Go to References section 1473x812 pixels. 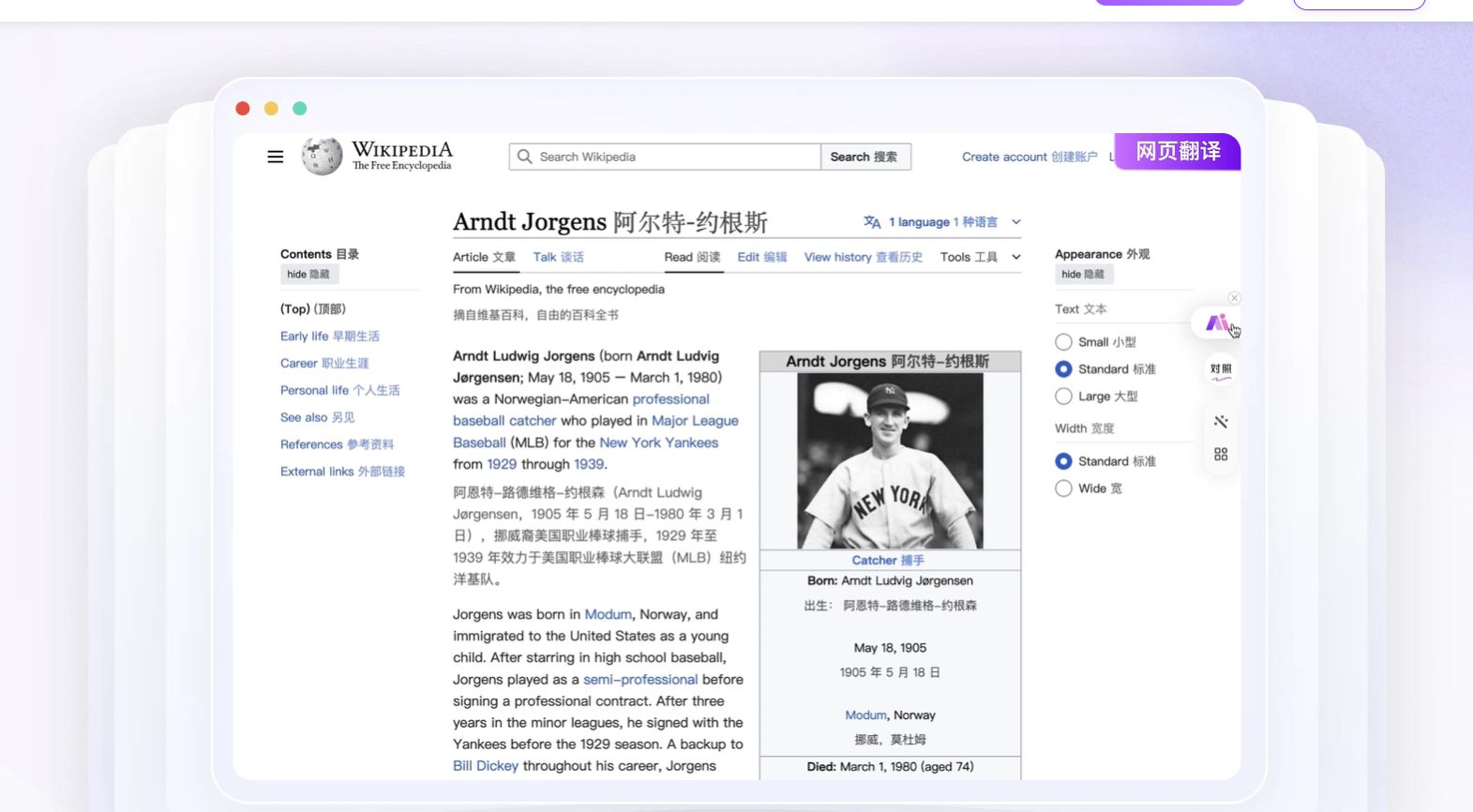click(337, 444)
